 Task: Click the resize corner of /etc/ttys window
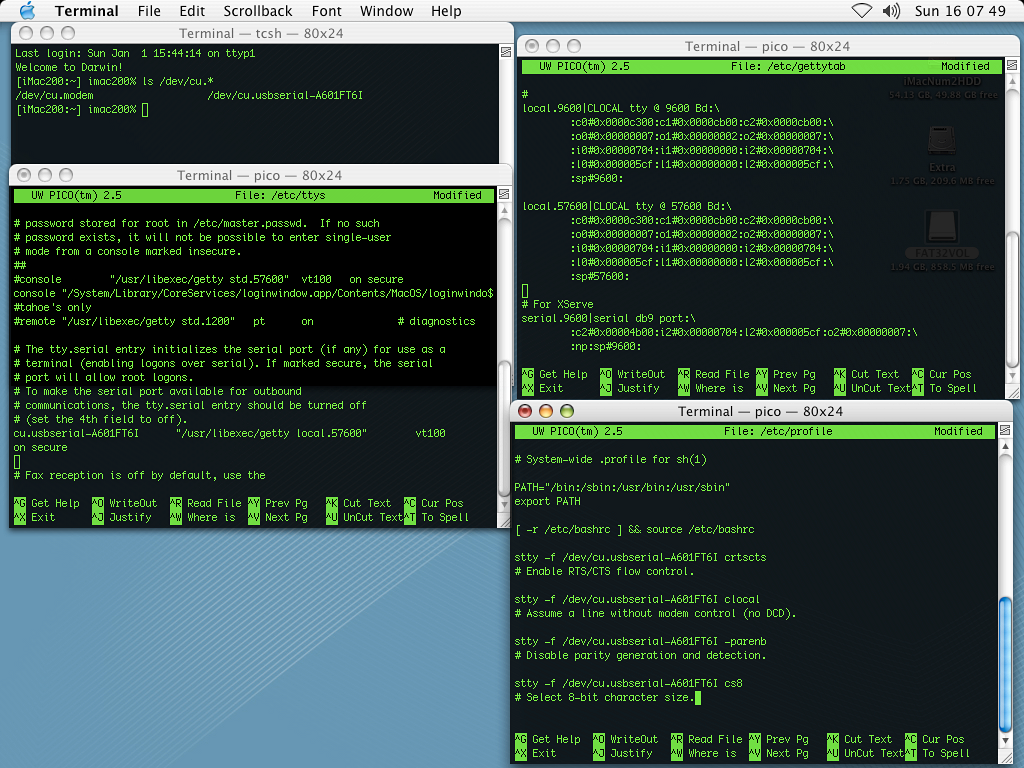[504, 521]
